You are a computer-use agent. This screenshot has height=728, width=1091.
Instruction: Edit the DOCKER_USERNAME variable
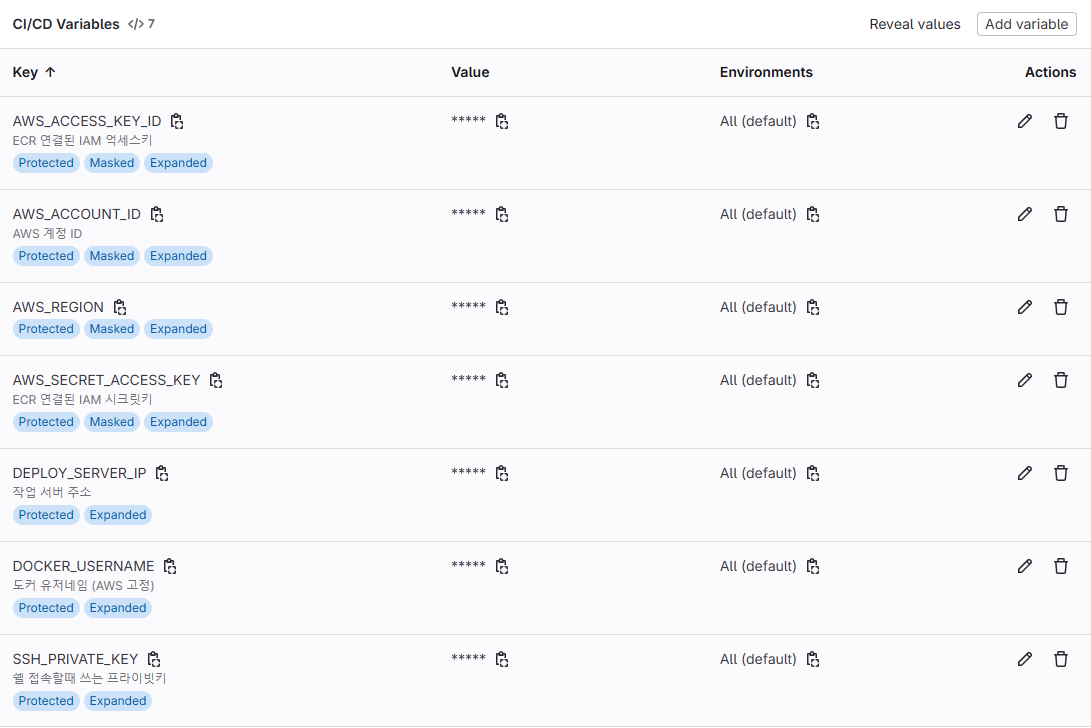(1024, 567)
